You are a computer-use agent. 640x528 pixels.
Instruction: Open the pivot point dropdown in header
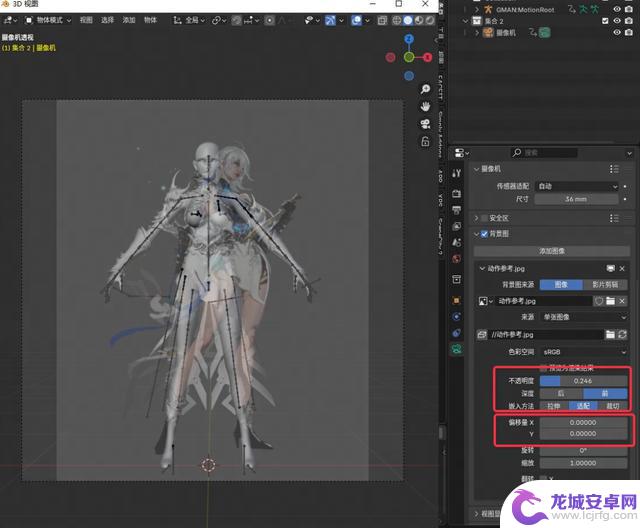[x=219, y=20]
